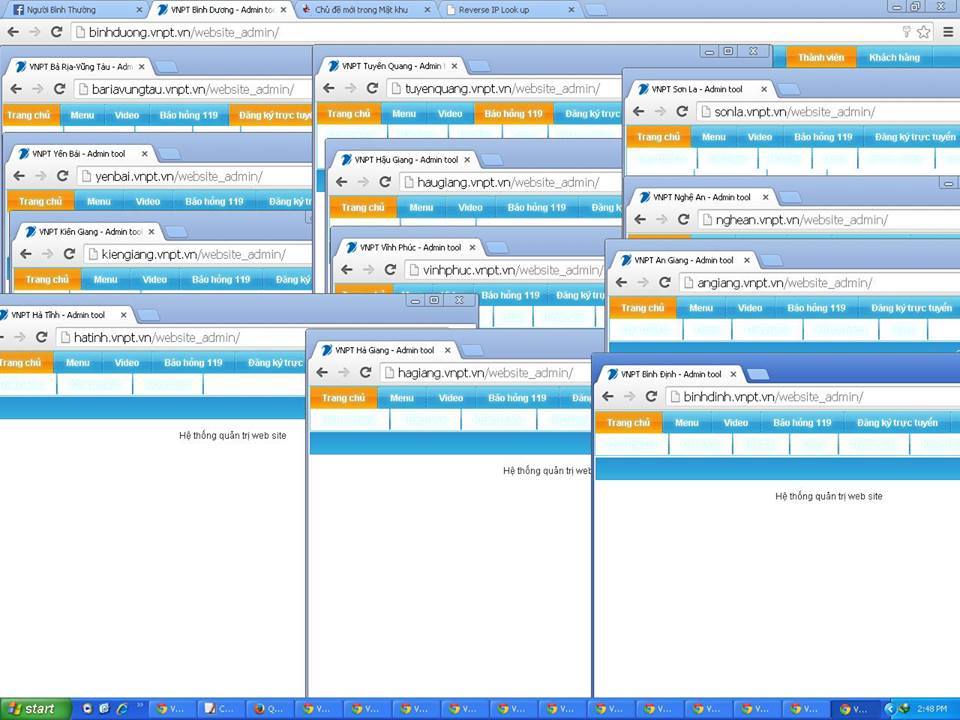Viewport: 960px width, 720px height.
Task: Open Video in the An Giang window
Action: tap(749, 308)
